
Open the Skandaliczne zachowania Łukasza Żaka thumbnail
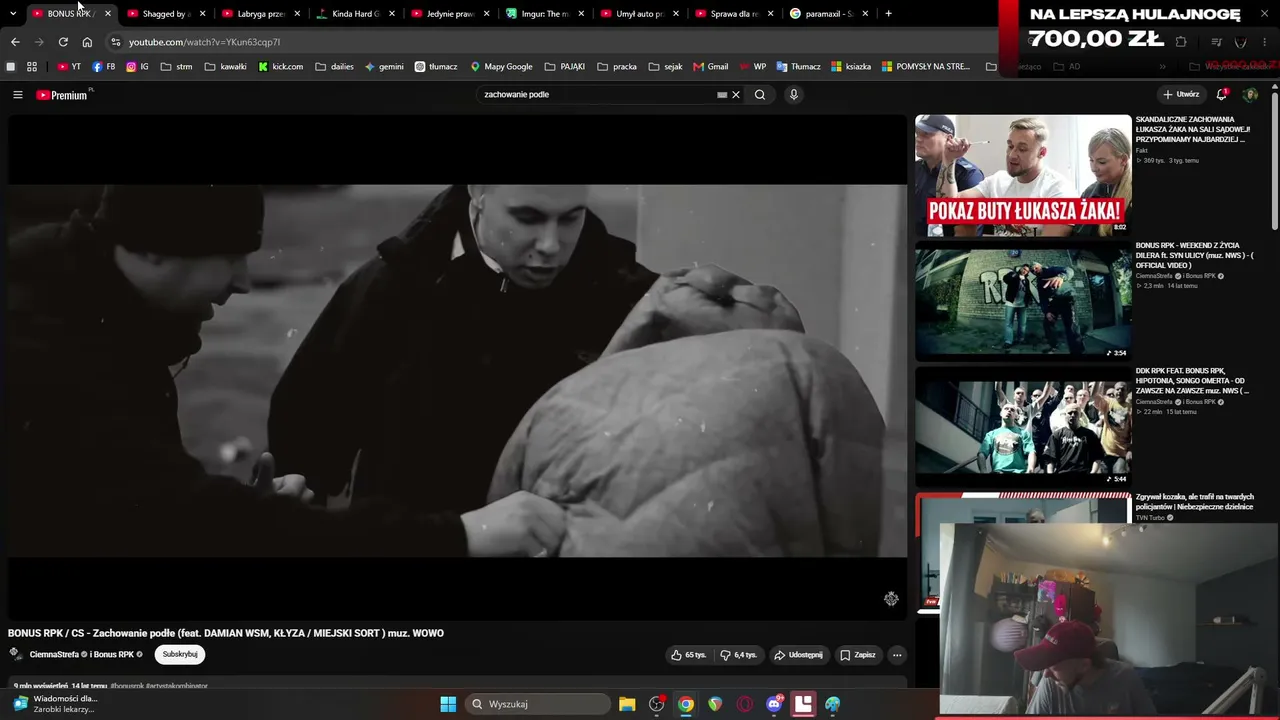click(x=1023, y=175)
